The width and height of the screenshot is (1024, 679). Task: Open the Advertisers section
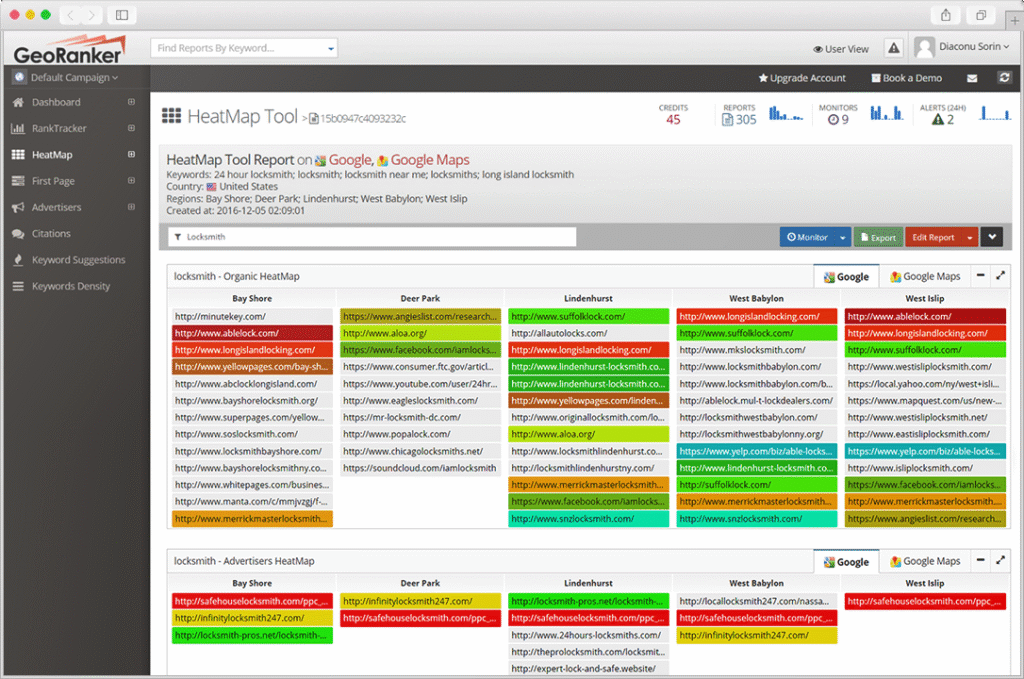point(60,206)
